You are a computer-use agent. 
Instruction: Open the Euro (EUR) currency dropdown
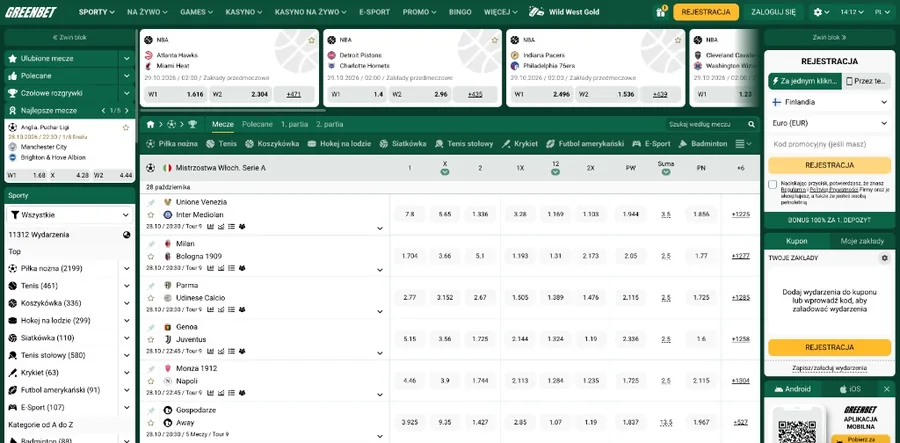coord(829,123)
